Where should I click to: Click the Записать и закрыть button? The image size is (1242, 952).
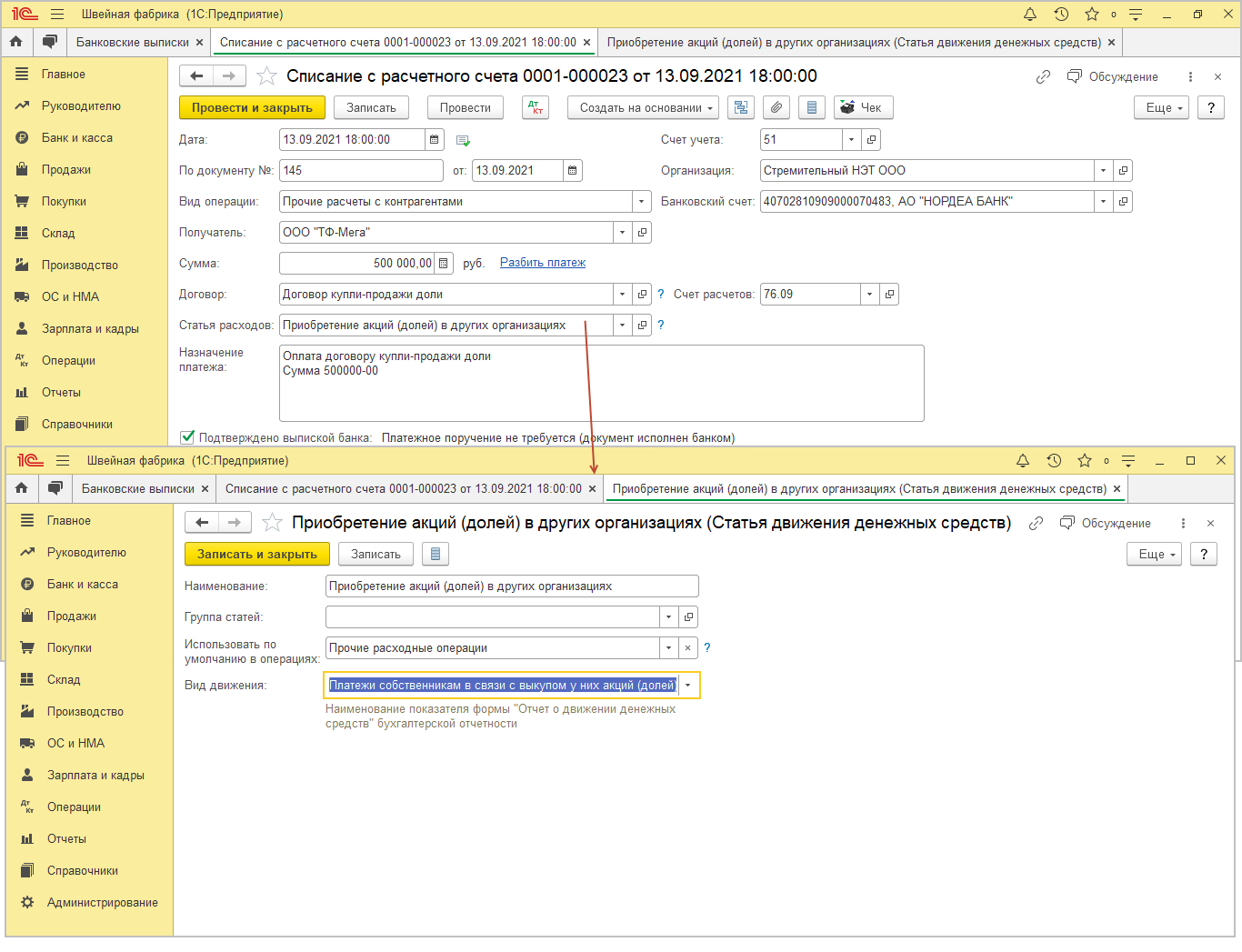pyautogui.click(x=257, y=555)
